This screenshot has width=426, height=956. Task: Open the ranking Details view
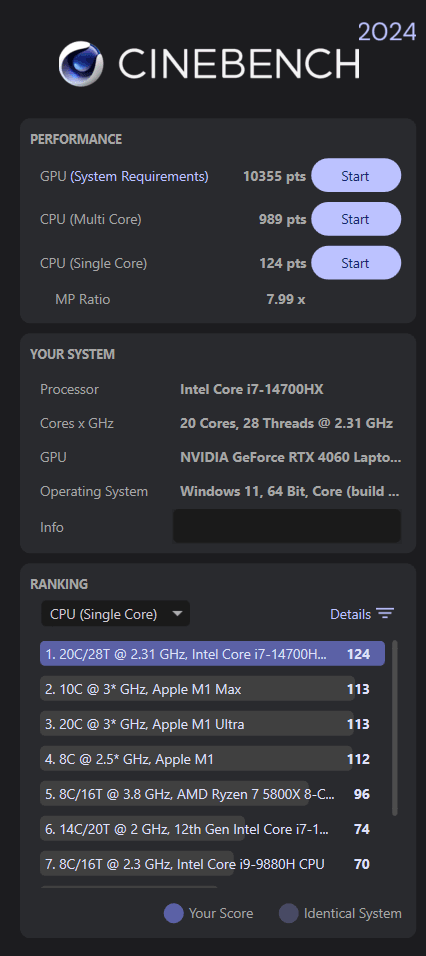pos(362,614)
